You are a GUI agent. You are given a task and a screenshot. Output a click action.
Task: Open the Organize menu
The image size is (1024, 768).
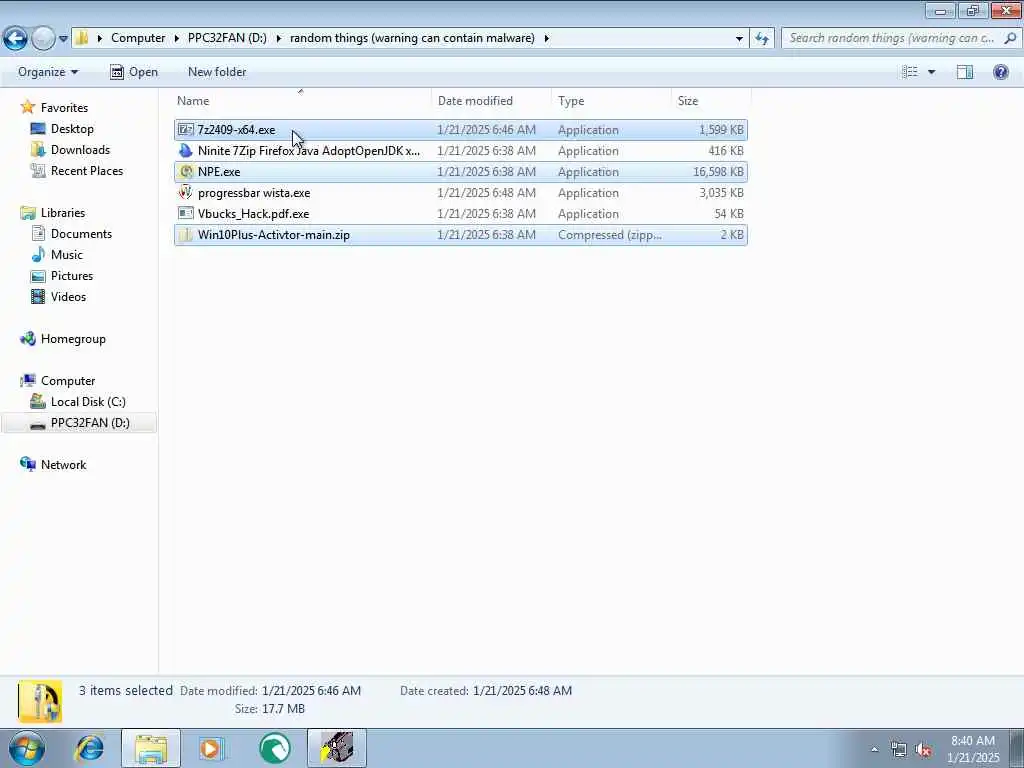pos(48,72)
